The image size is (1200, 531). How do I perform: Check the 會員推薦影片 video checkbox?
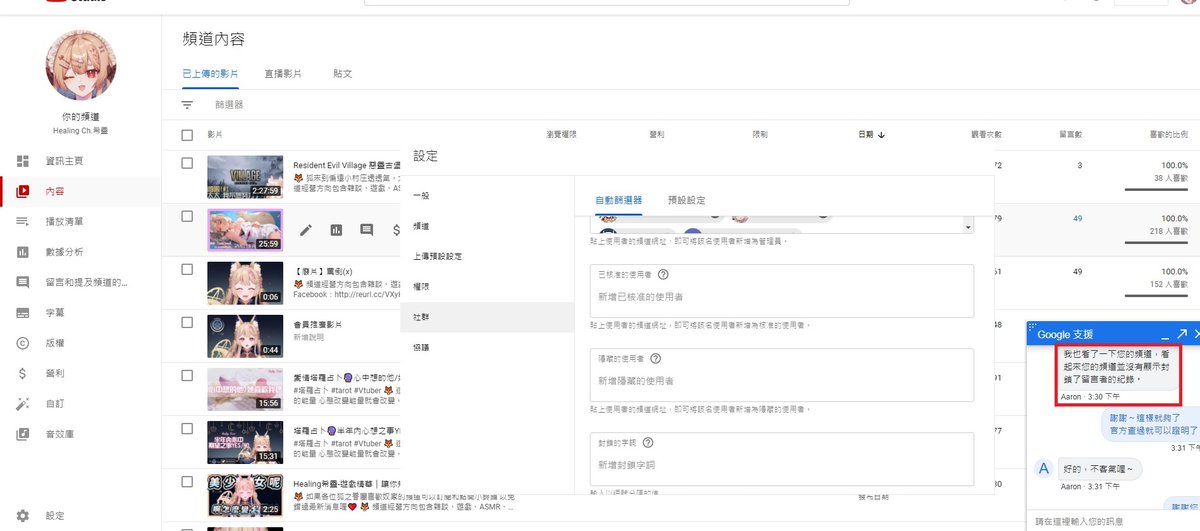pyautogui.click(x=187, y=323)
